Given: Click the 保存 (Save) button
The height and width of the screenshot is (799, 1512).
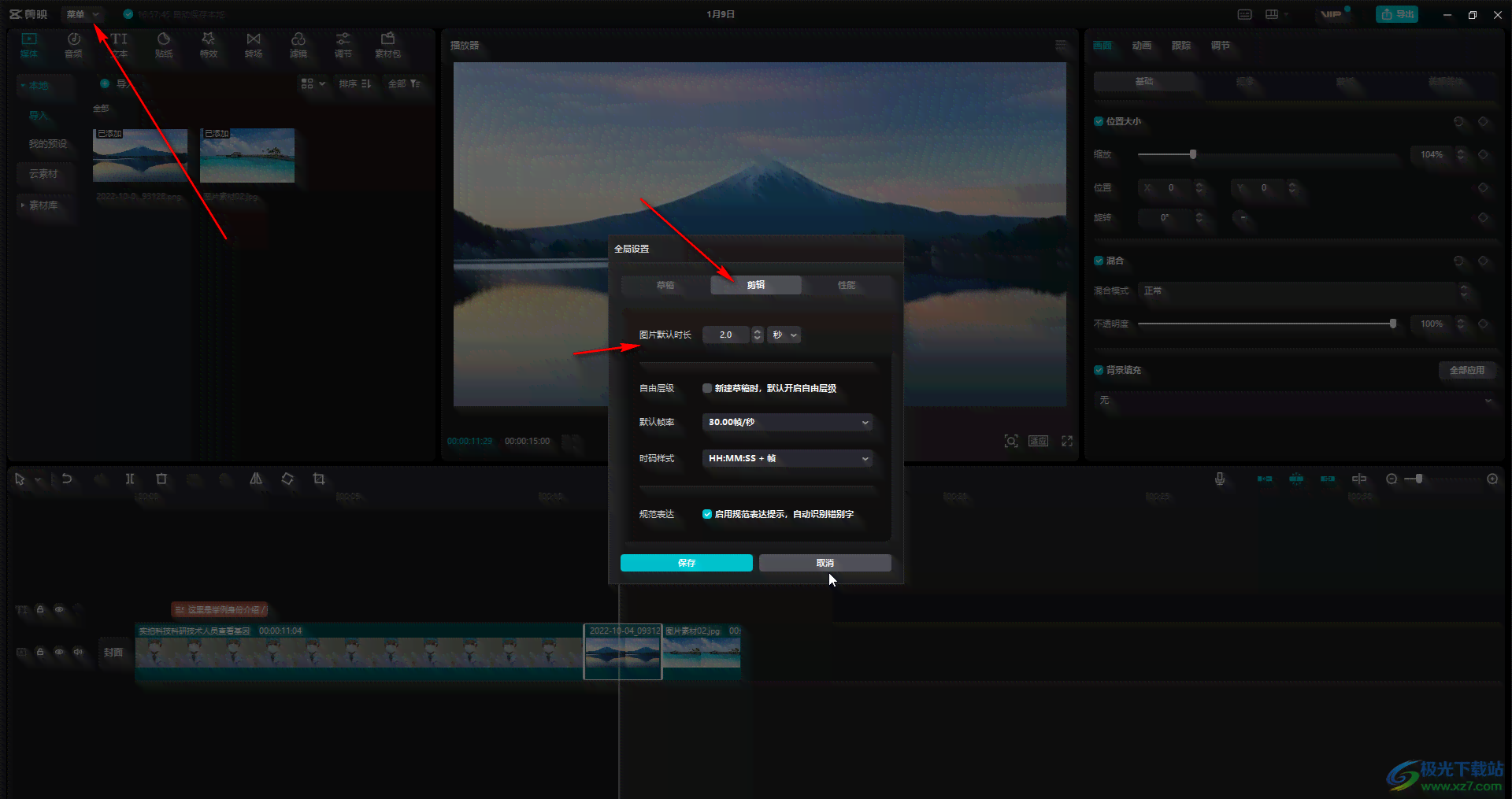Looking at the screenshot, I should pos(687,563).
